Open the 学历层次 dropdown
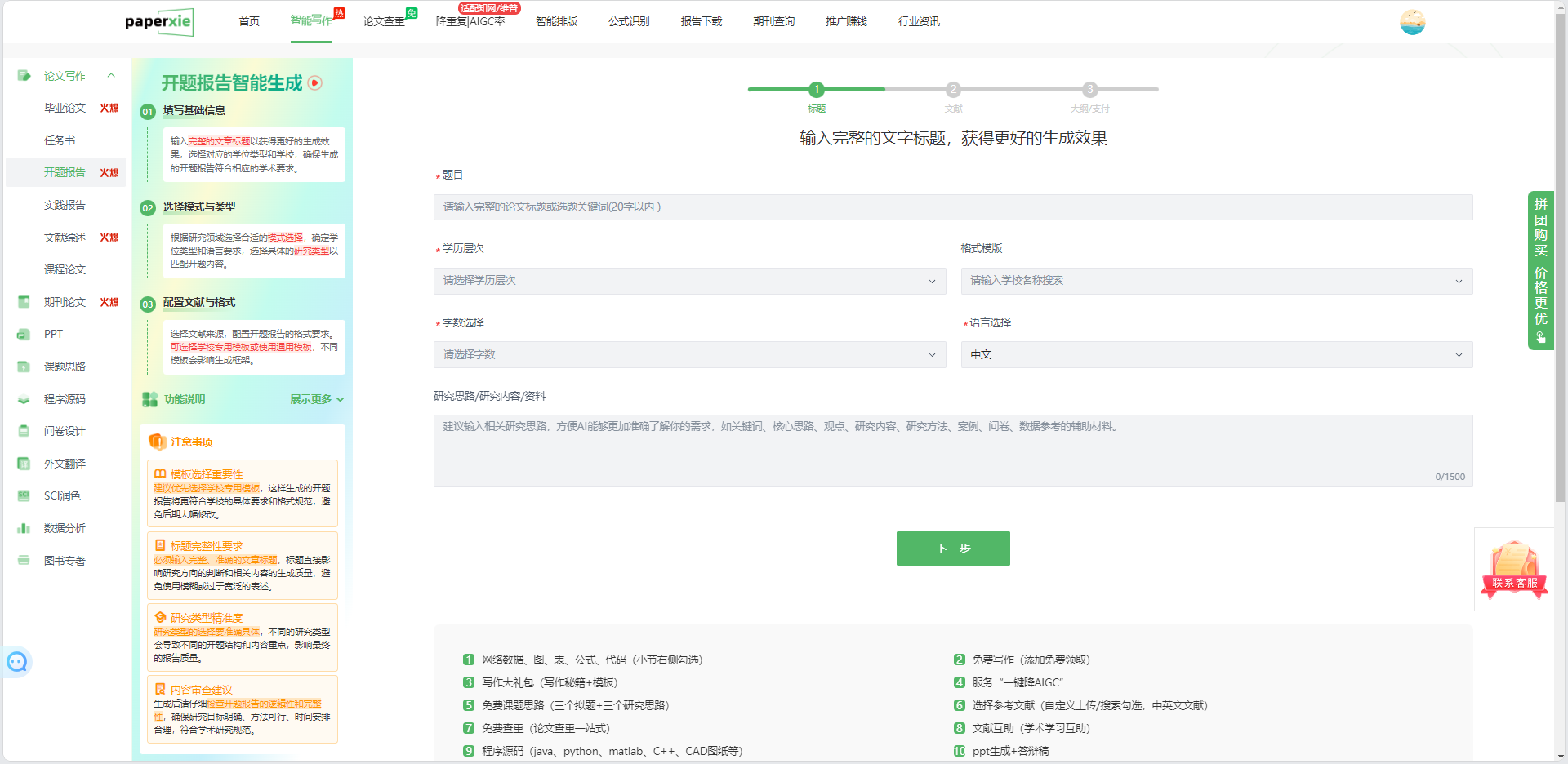 (x=688, y=281)
